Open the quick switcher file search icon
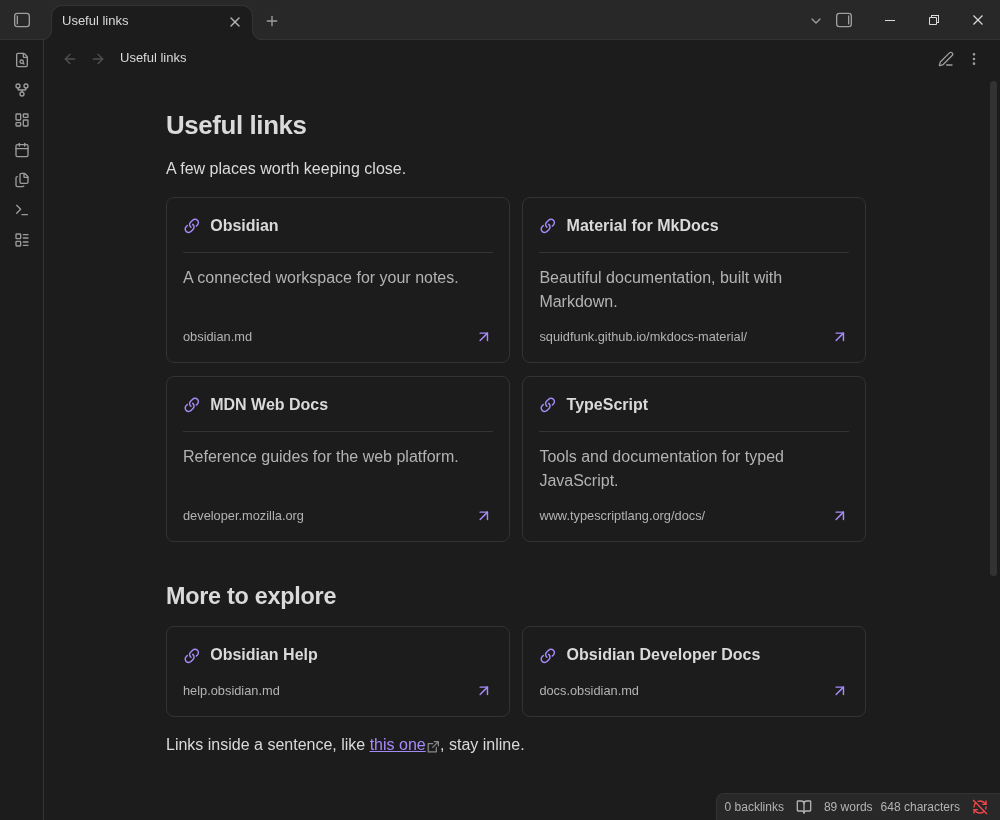 pyautogui.click(x=22, y=60)
